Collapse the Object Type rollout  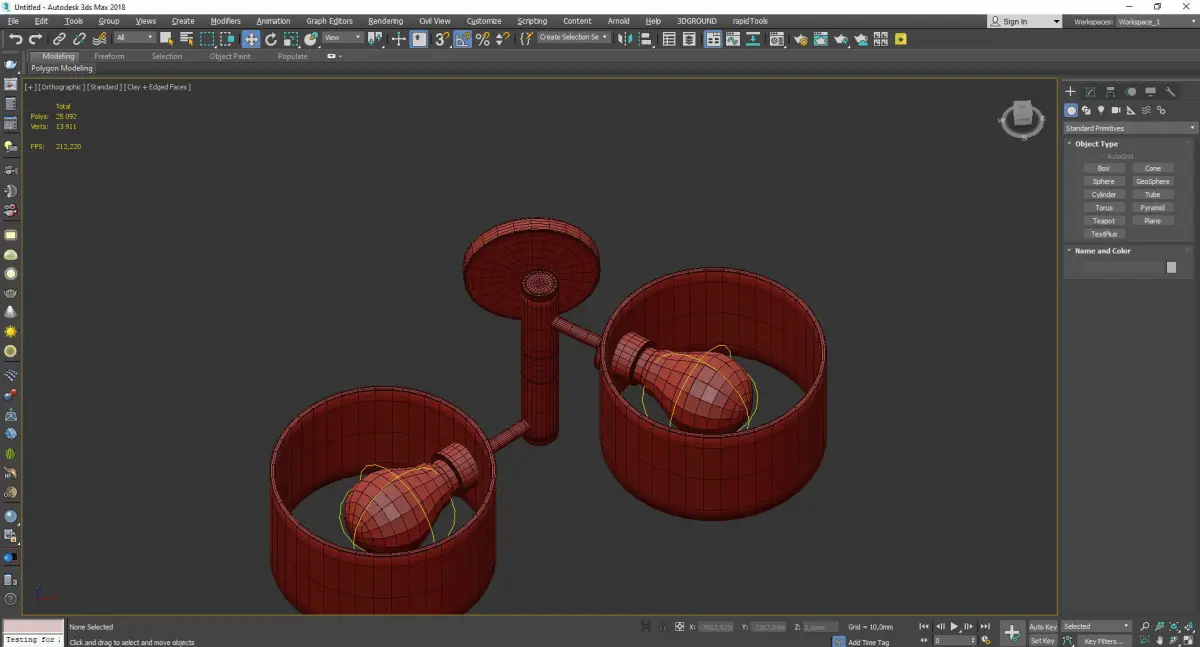(1096, 144)
